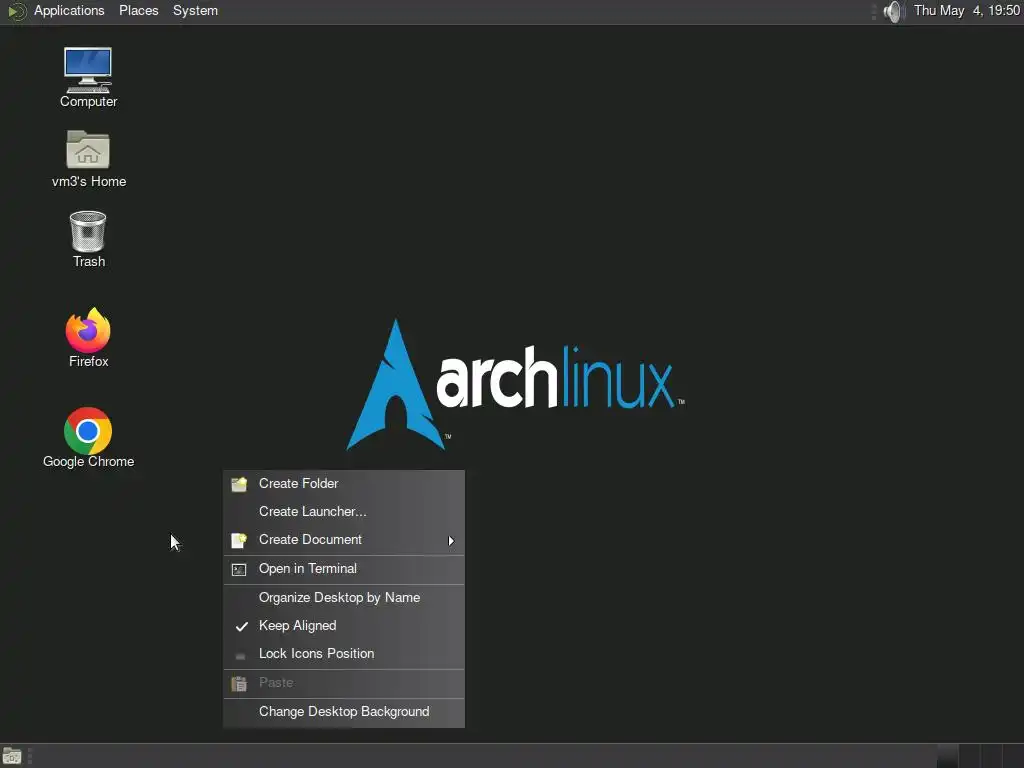The height and width of the screenshot is (768, 1024).
Task: Open the Applications menu
Action: (69, 10)
